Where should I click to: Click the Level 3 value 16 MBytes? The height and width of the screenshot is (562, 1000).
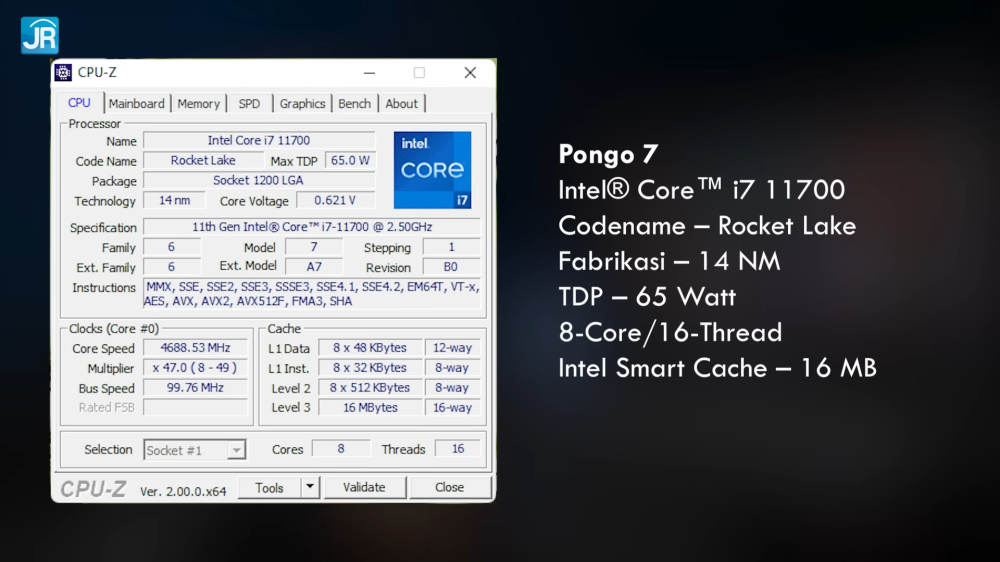(370, 407)
